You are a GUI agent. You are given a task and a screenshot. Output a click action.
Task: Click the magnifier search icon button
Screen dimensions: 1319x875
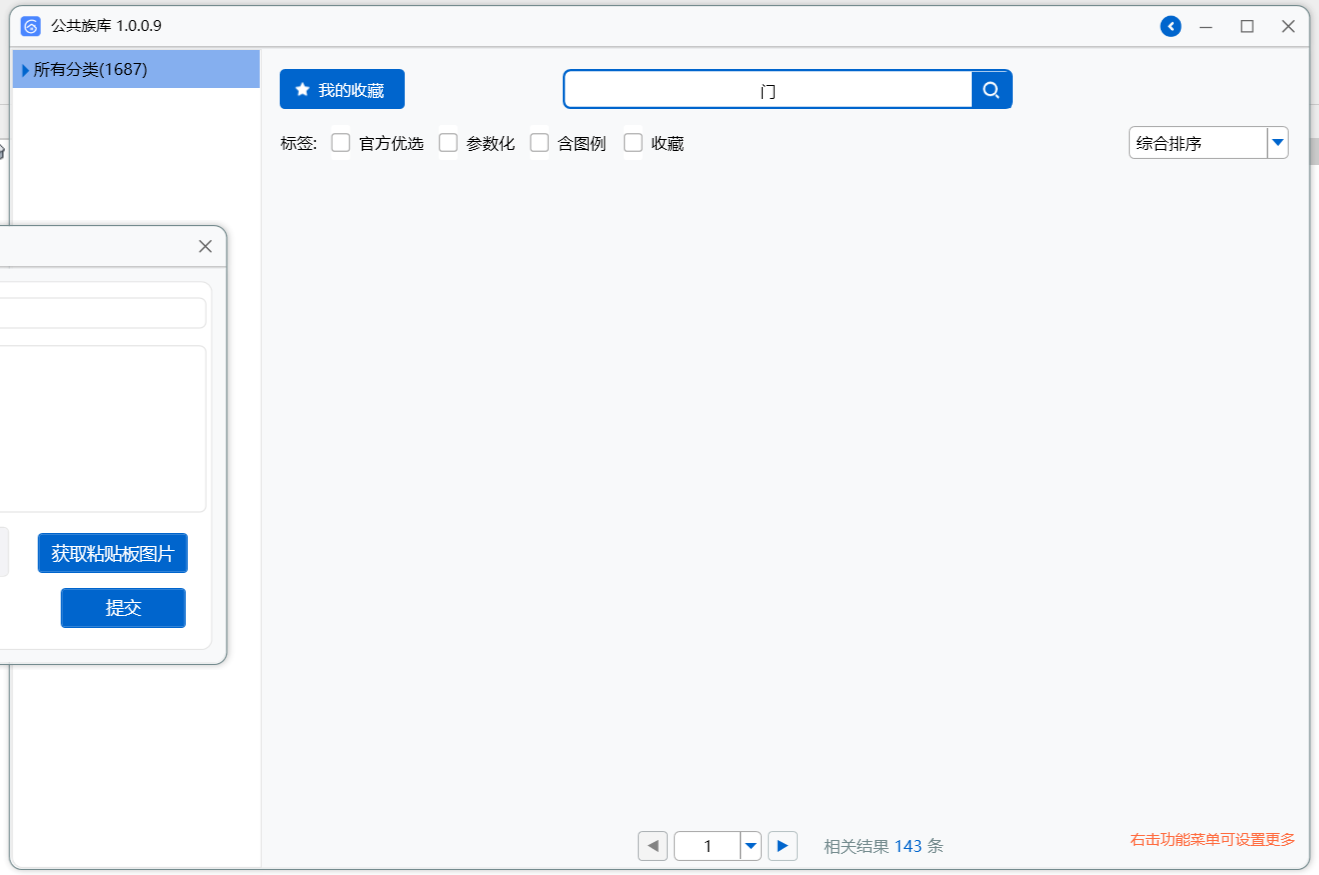point(991,90)
